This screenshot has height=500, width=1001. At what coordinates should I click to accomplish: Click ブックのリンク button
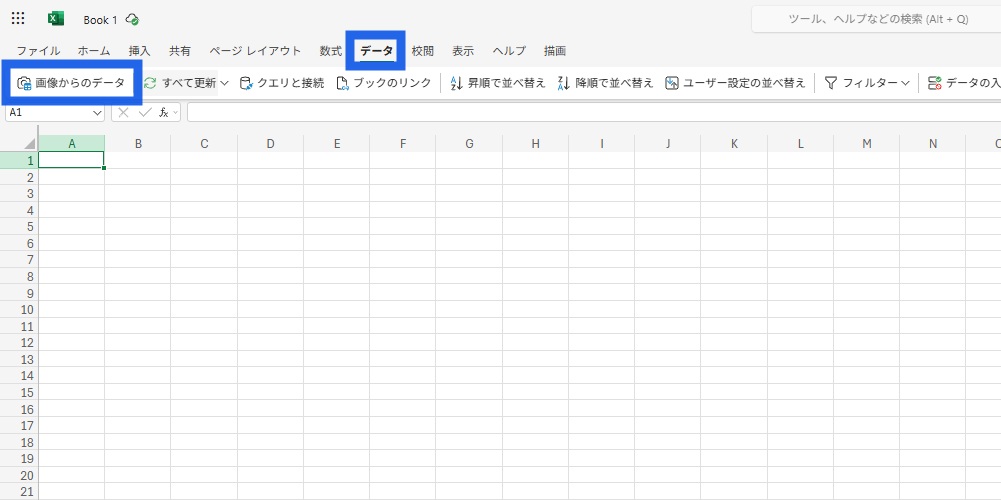[384, 83]
